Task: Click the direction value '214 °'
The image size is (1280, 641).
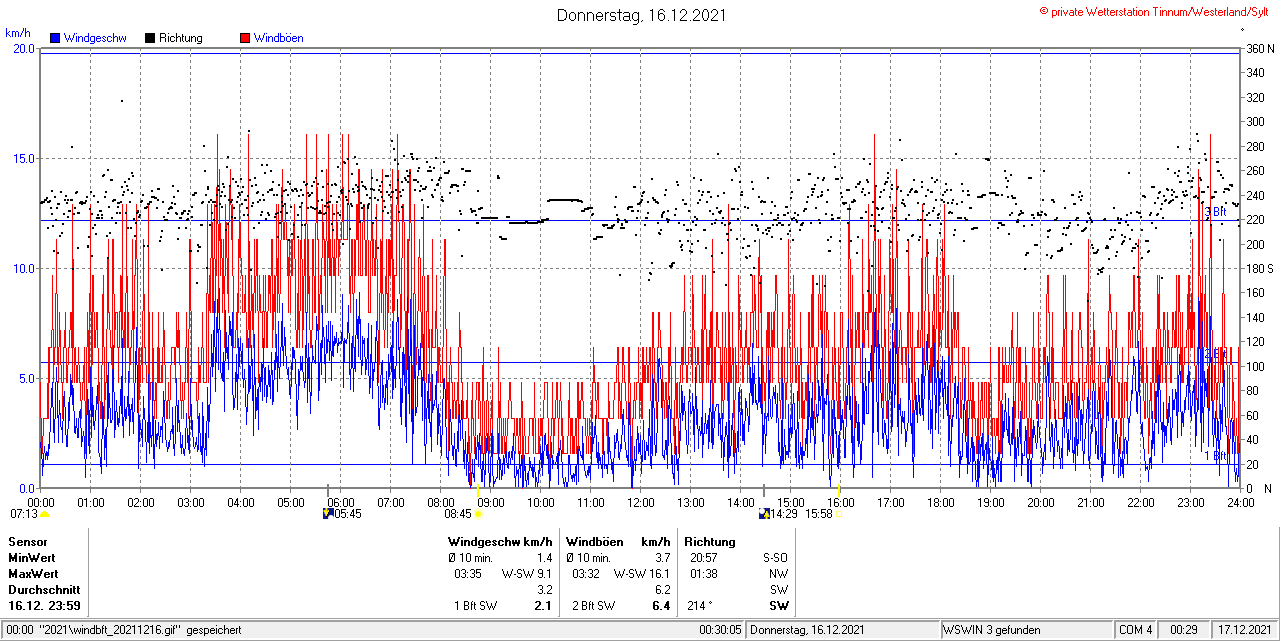Action: (x=702, y=606)
